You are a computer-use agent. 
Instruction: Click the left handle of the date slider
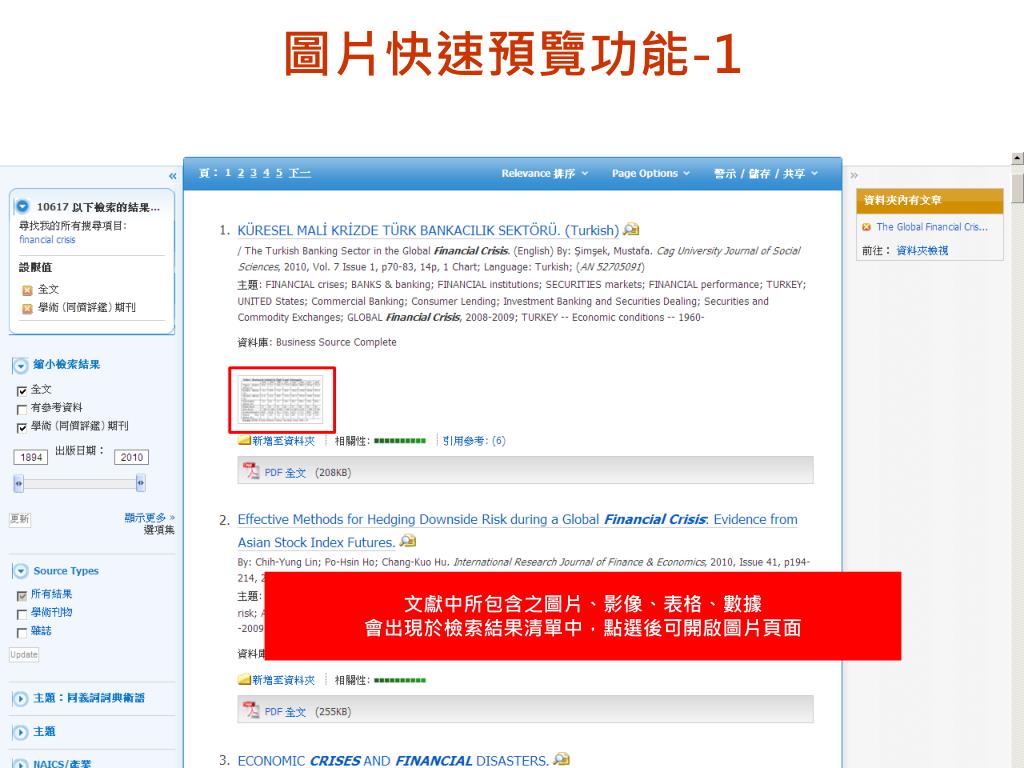(x=18, y=484)
